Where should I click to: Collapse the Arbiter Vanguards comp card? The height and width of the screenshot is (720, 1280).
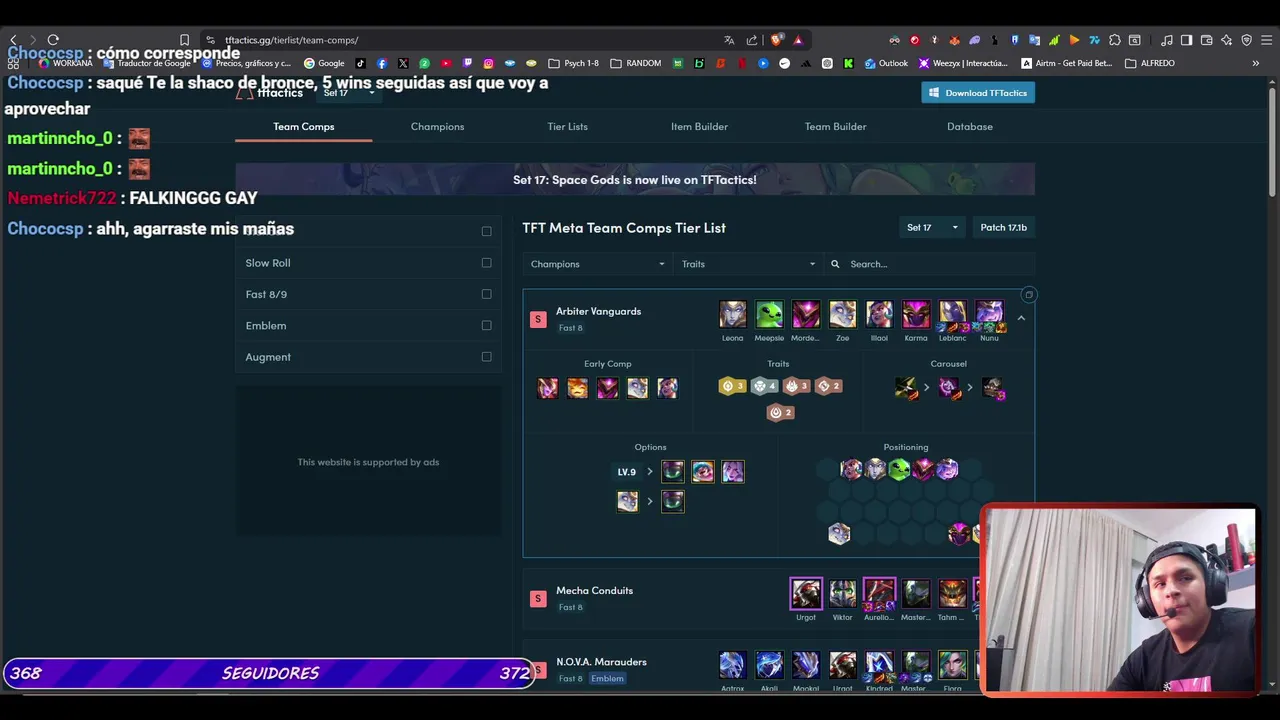point(1021,318)
